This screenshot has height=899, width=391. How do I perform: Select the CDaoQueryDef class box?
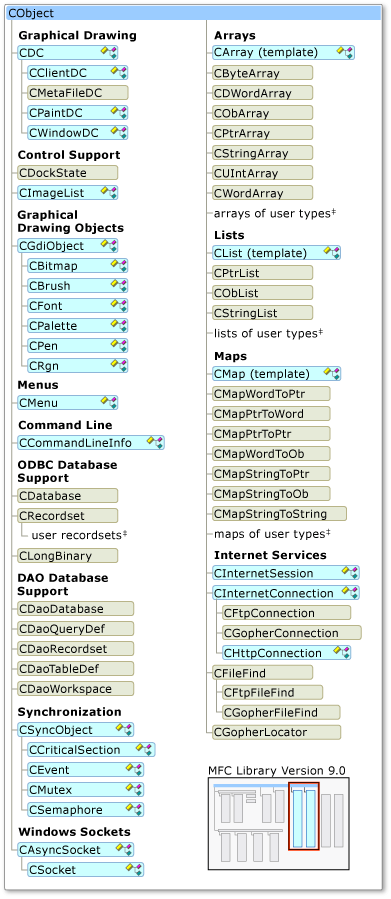click(x=76, y=628)
